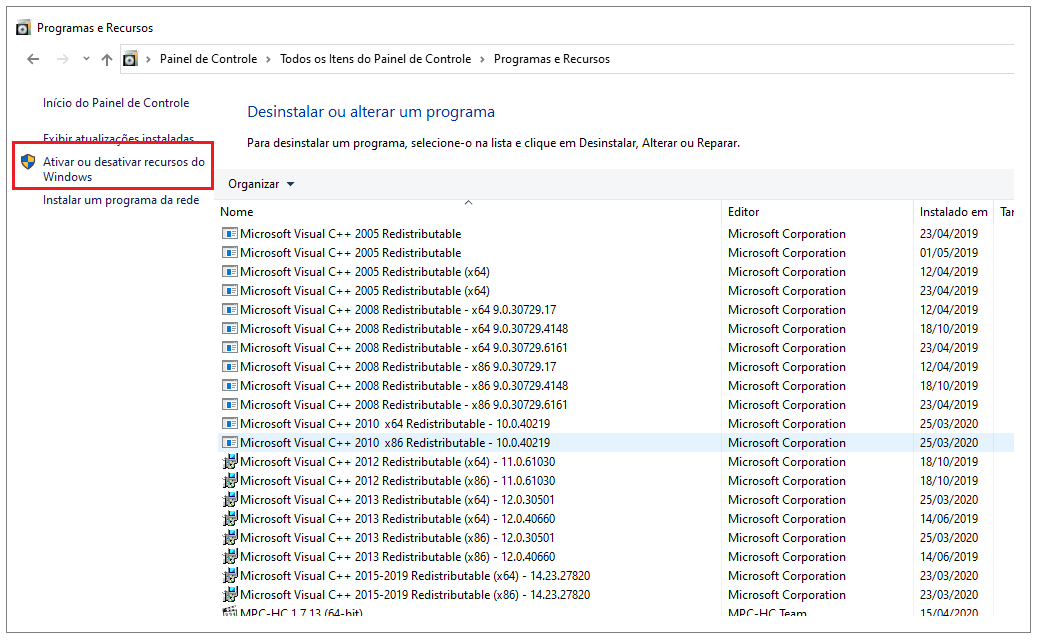This screenshot has width=1037, height=640.
Task: Click the icon of Visual C++ 2008 x64 9.0.30729.17
Action: [229, 309]
